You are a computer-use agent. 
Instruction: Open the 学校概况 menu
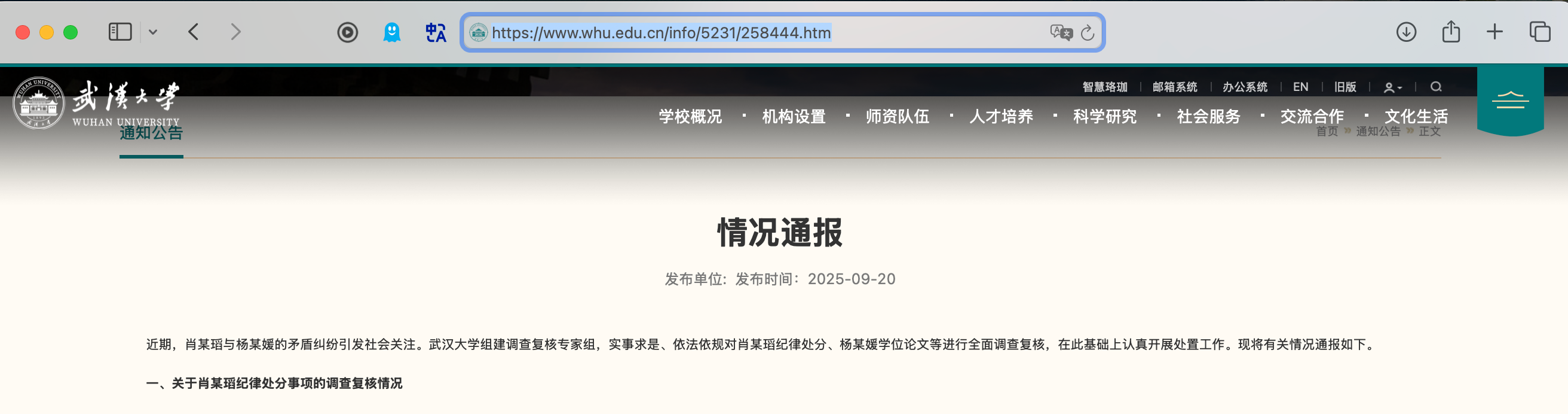point(690,116)
